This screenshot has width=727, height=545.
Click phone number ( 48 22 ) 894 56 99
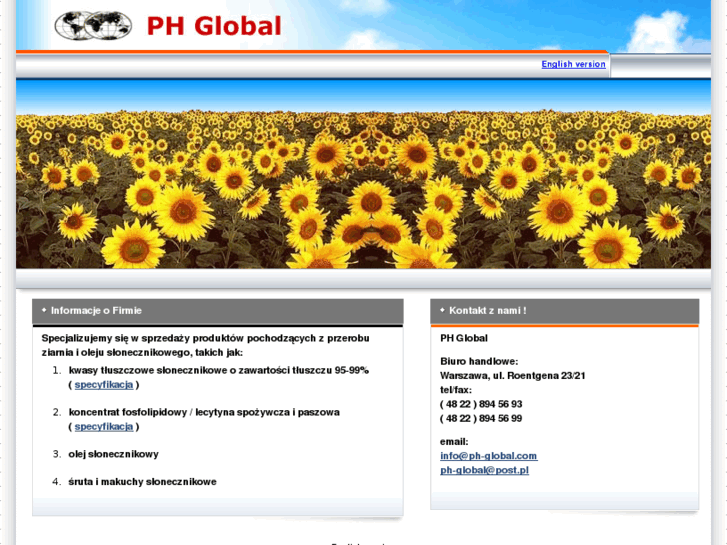pyautogui.click(x=481, y=418)
